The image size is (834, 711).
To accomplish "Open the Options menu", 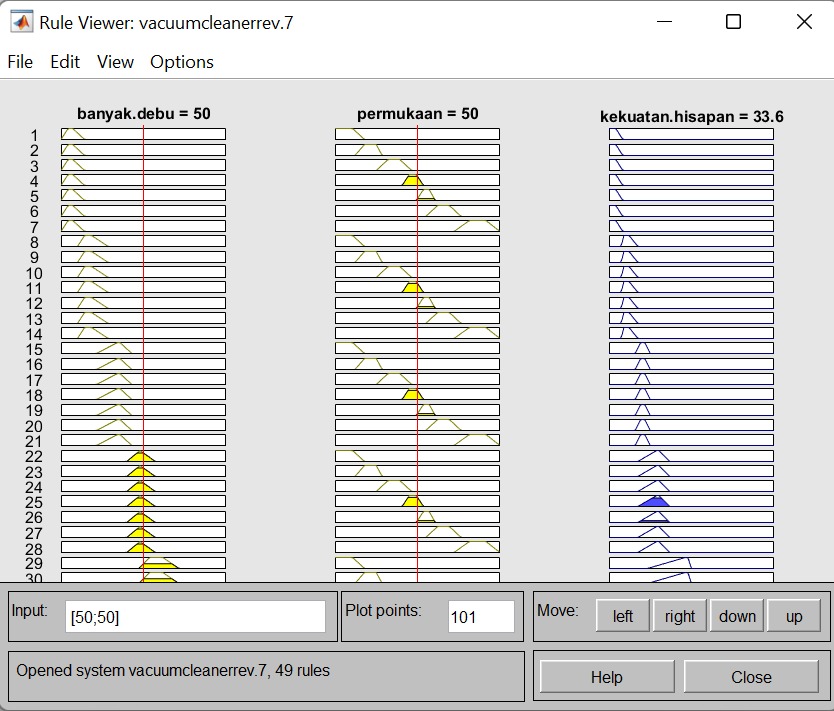I will (182, 62).
